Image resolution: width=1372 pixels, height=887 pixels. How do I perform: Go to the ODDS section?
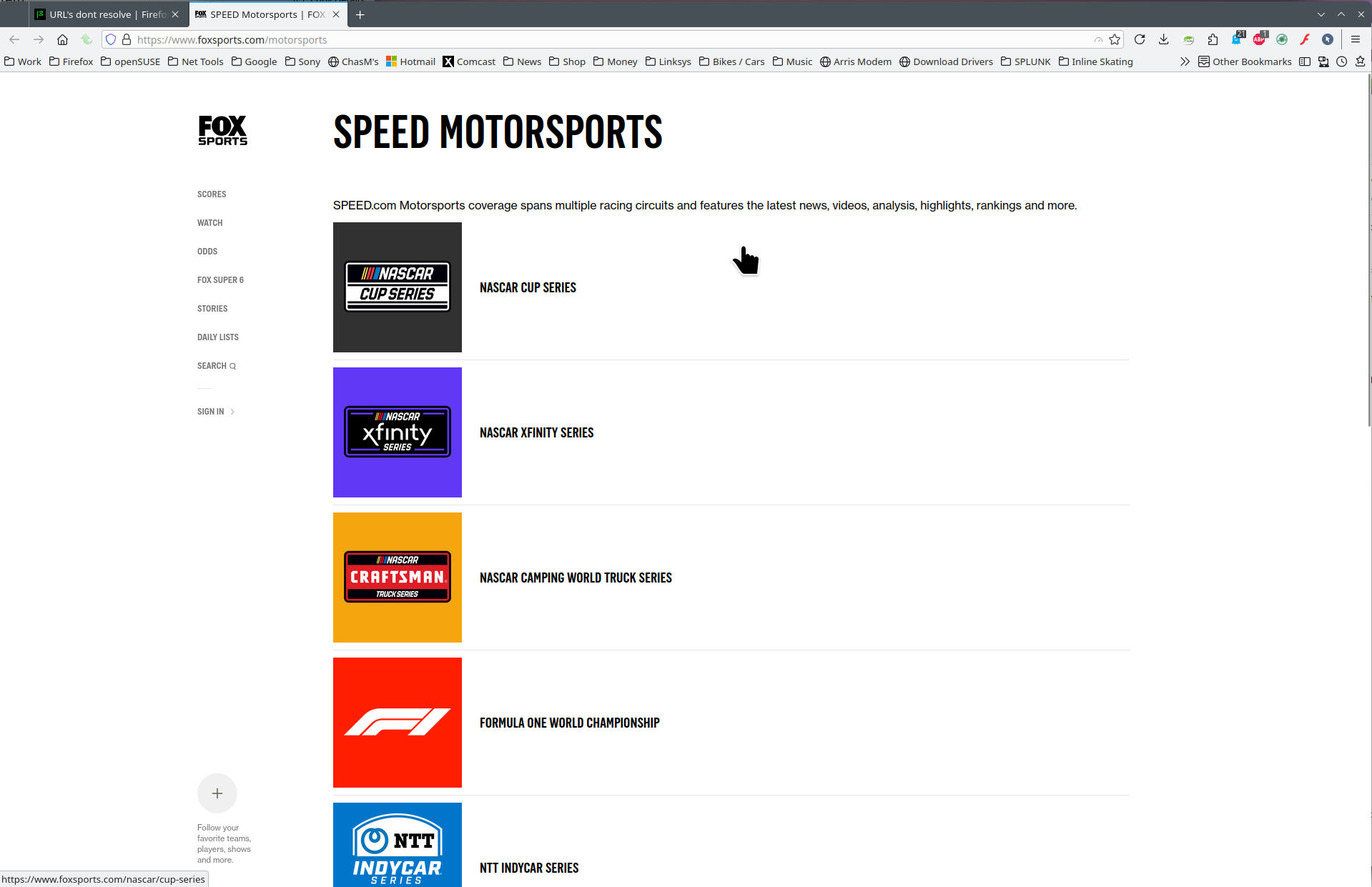pos(207,252)
